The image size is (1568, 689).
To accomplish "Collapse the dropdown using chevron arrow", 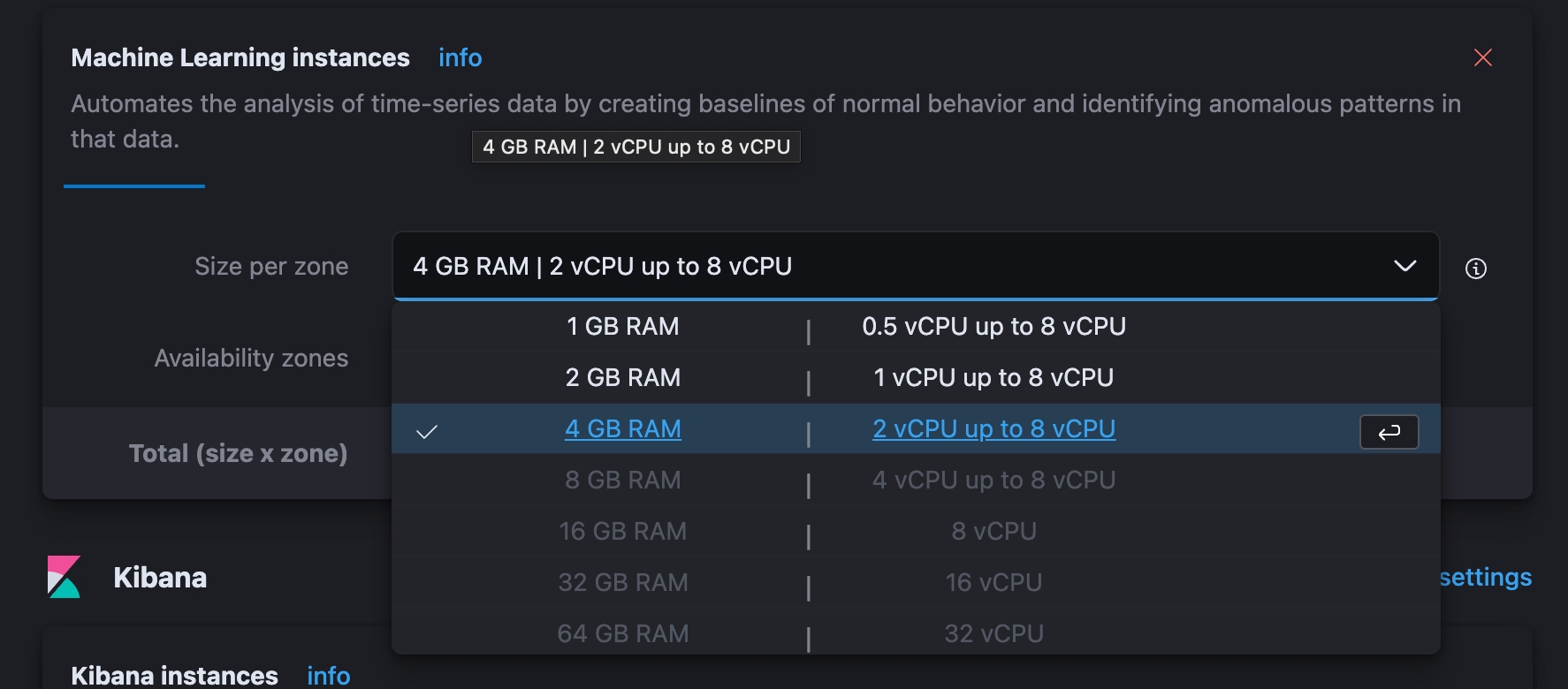I will (x=1405, y=266).
